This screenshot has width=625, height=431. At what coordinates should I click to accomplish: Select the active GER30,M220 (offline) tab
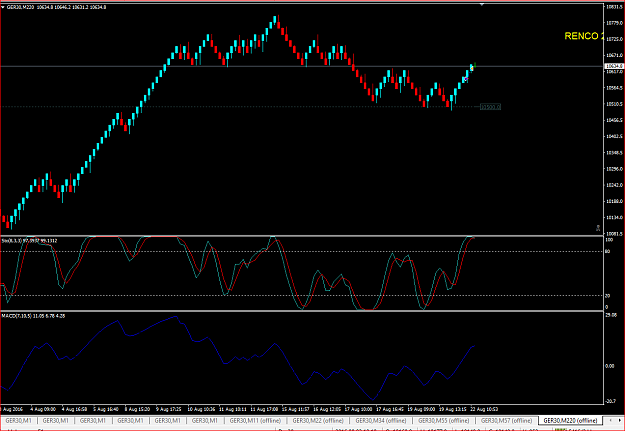(x=570, y=420)
